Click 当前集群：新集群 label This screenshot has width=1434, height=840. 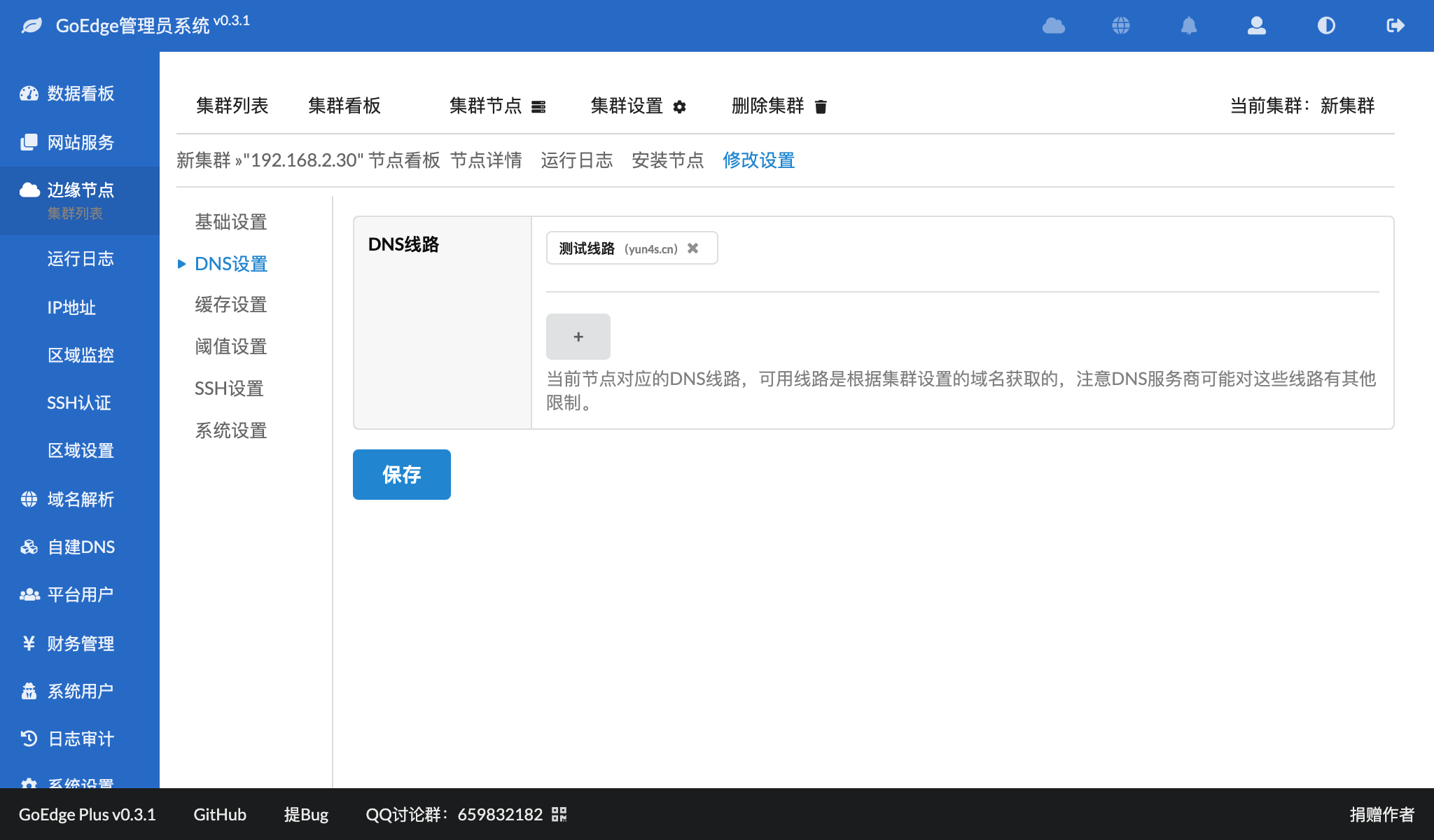1302,106
